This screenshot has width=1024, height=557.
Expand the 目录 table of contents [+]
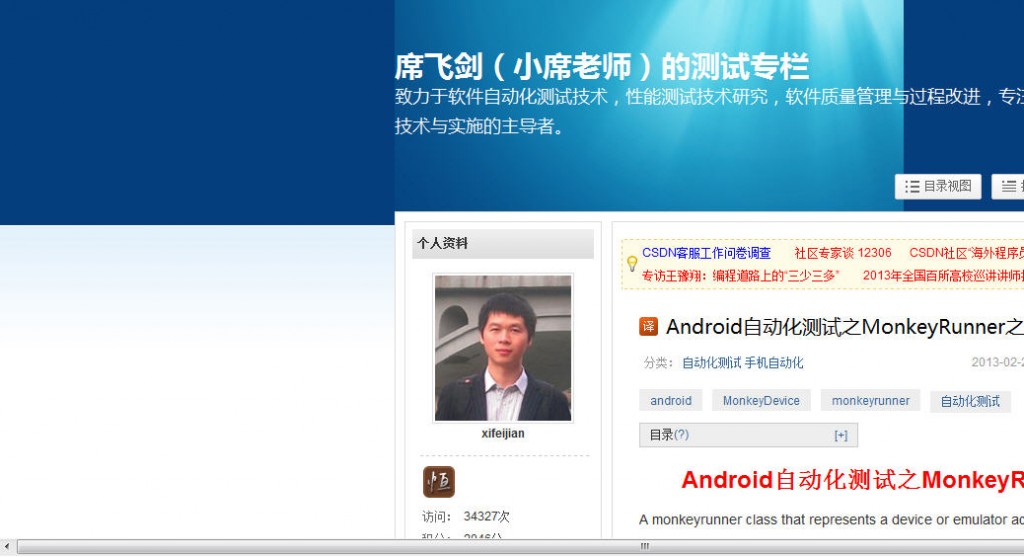pyautogui.click(x=841, y=436)
